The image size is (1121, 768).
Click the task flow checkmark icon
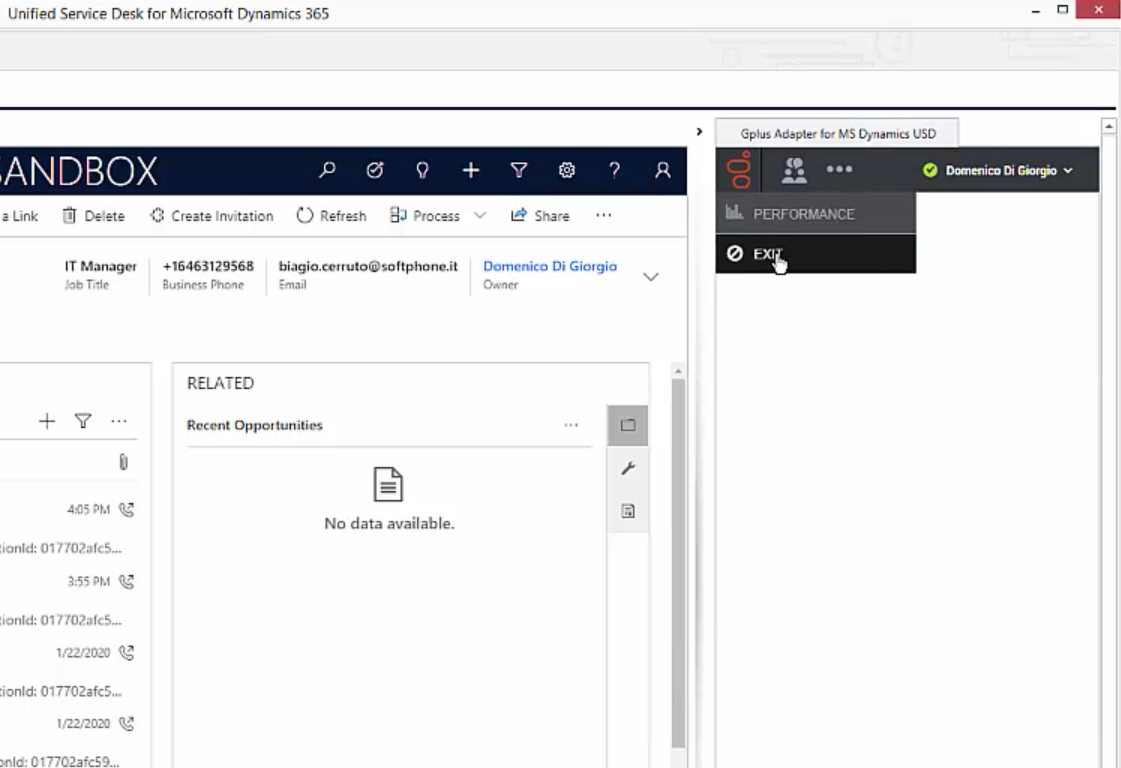pyautogui.click(x=375, y=170)
